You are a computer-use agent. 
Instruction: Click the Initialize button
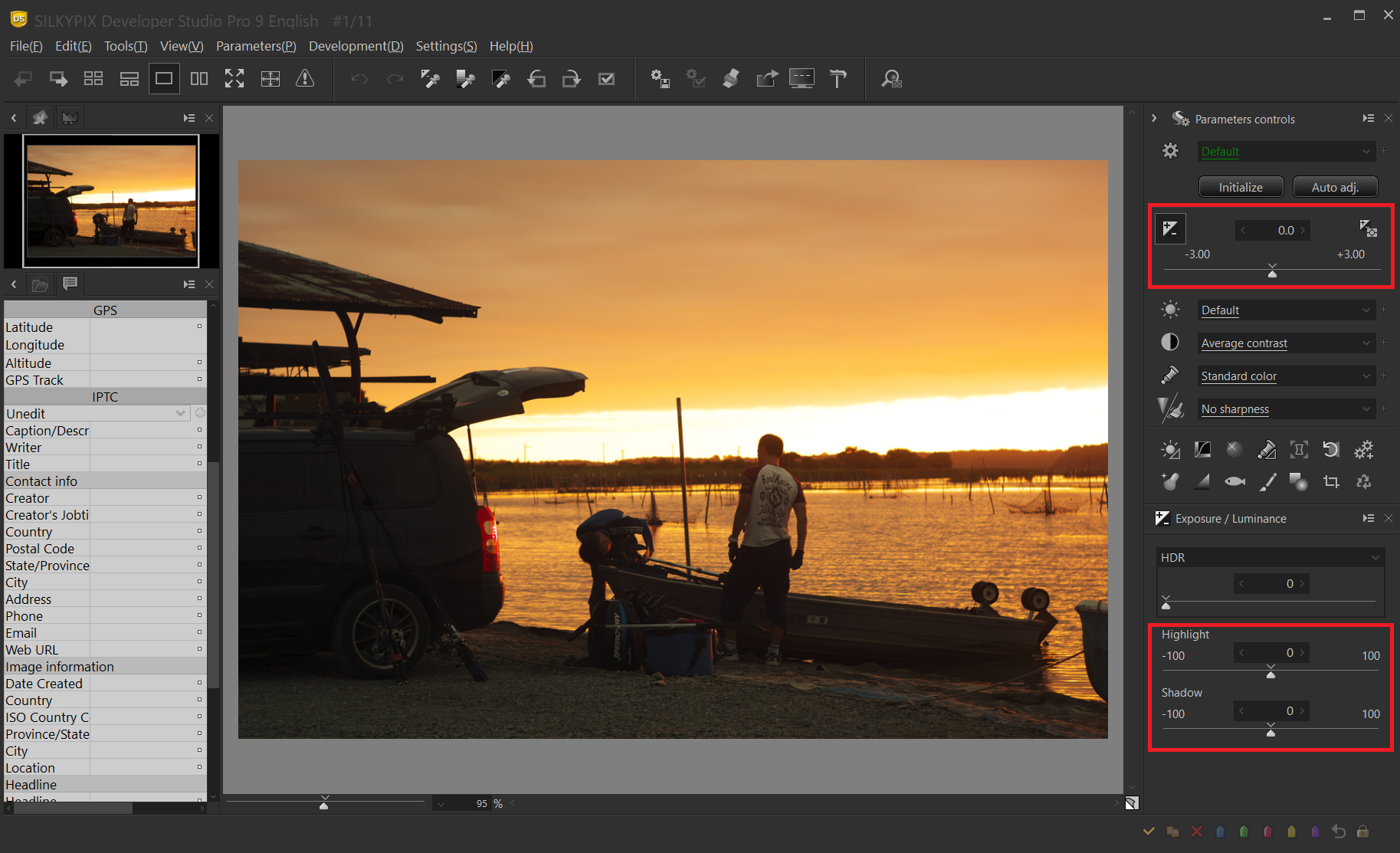[x=1241, y=187]
